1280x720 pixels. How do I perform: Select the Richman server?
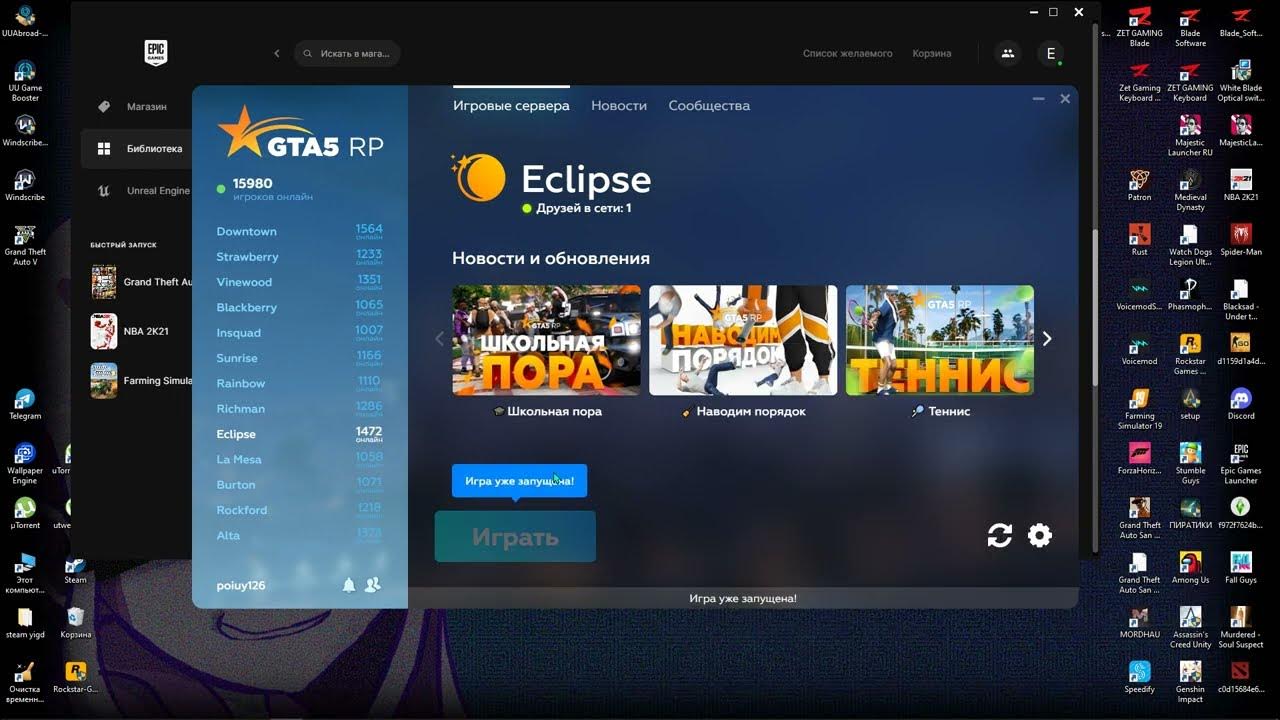299,409
